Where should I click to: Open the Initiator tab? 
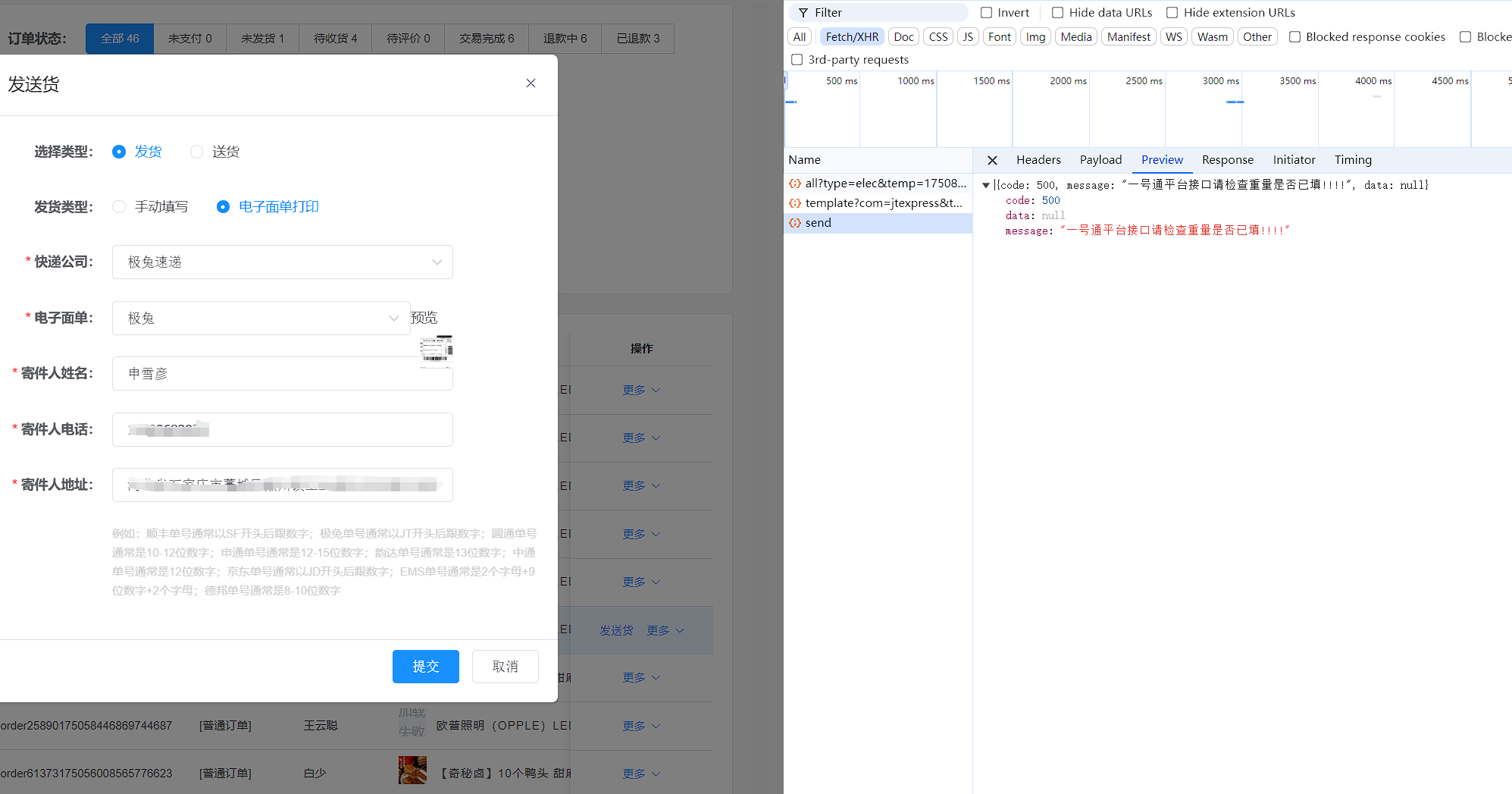[x=1294, y=160]
